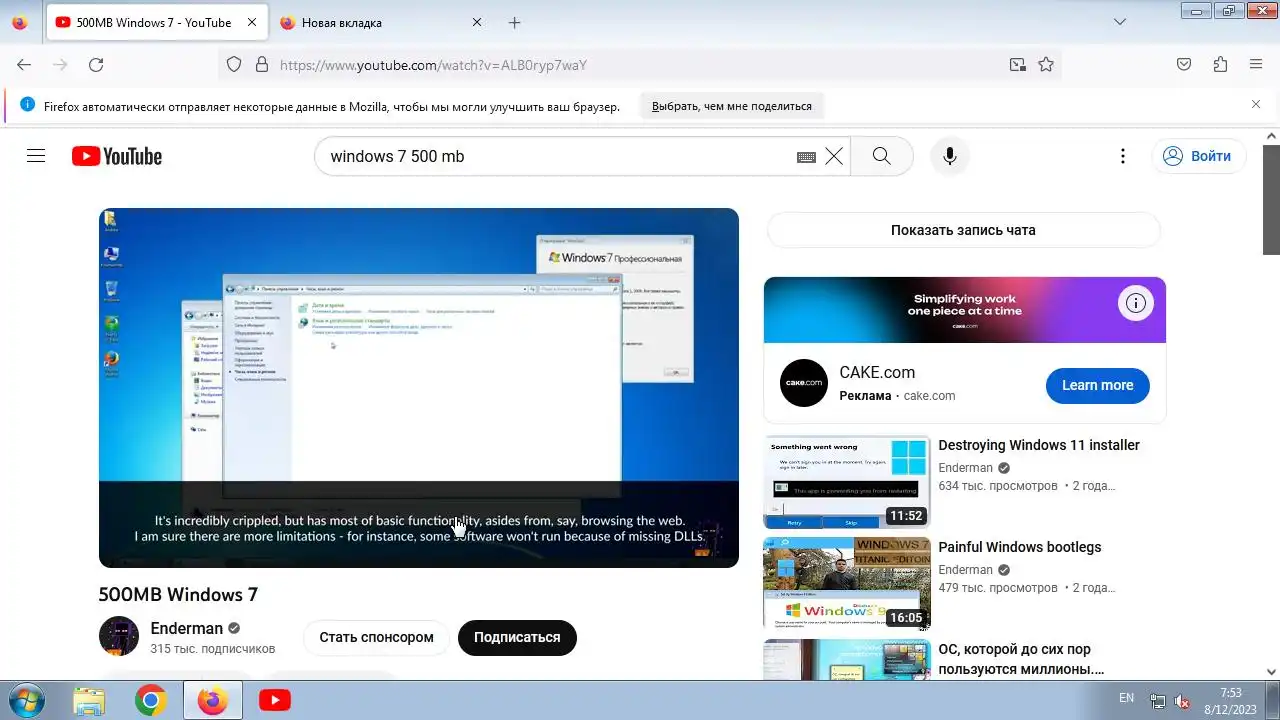Click the scrollbar down arrow
This screenshot has width=1280, height=720.
pyautogui.click(x=1271, y=672)
